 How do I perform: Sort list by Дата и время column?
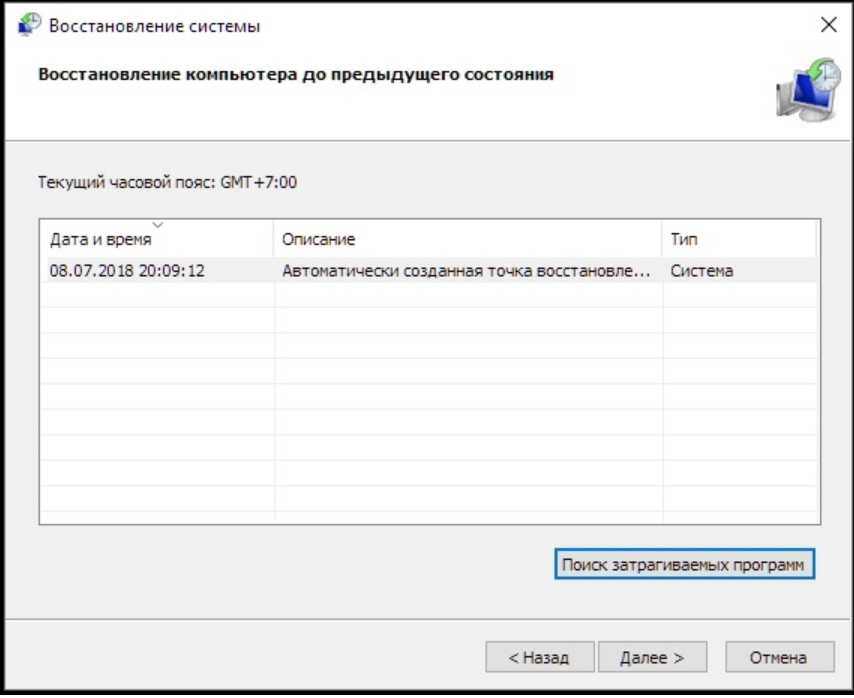[101, 240]
